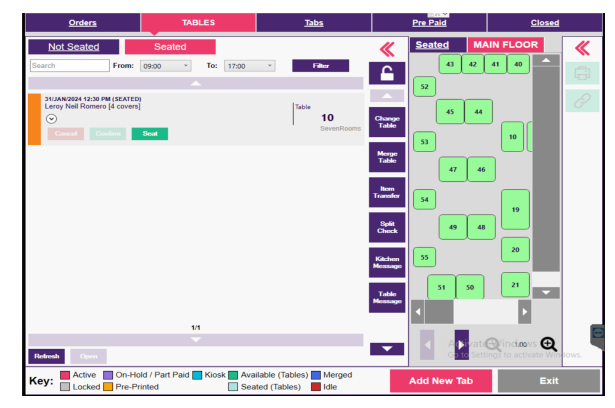This screenshot has width=615, height=408.
Task: Click the Add New Tab button
Action: (440, 381)
